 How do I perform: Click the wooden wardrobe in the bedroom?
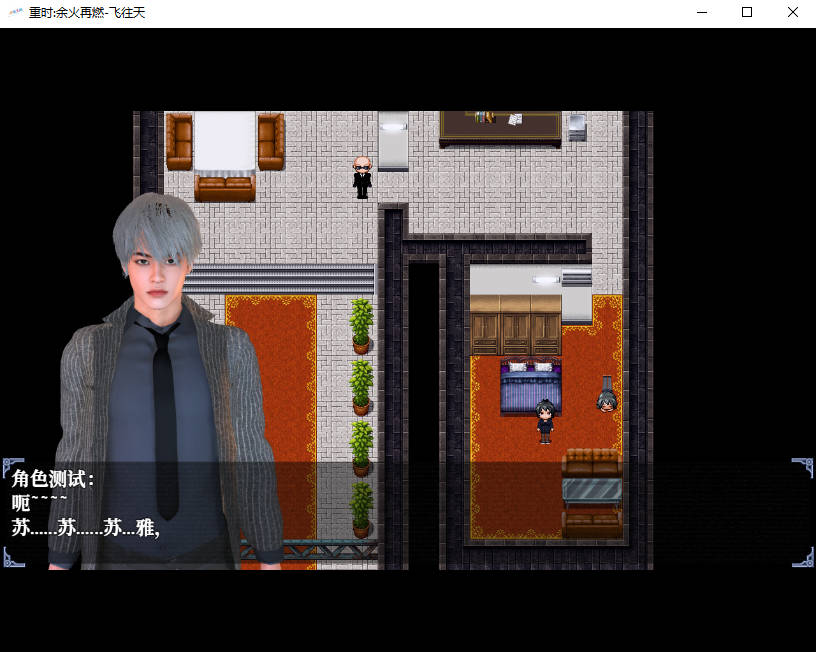515,325
